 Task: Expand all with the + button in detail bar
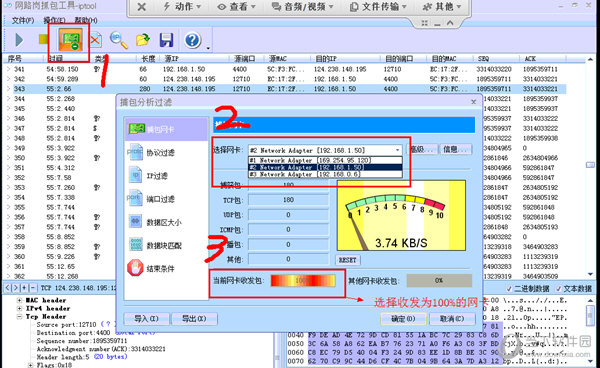(x=24, y=288)
